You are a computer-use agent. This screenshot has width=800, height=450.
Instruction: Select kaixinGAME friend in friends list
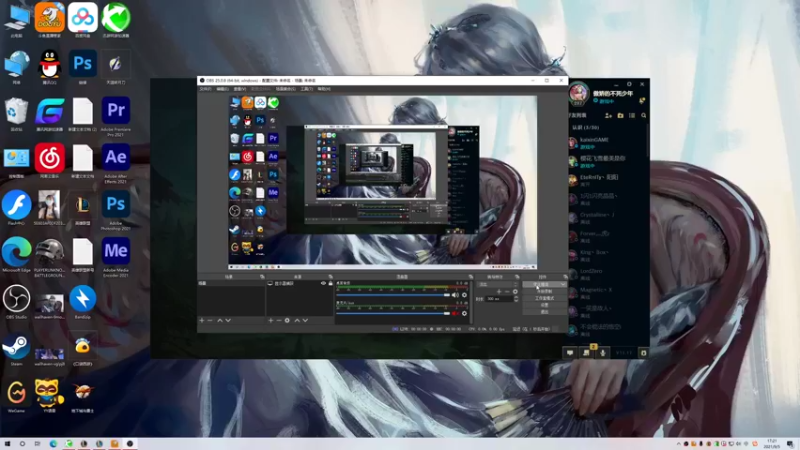pos(607,143)
